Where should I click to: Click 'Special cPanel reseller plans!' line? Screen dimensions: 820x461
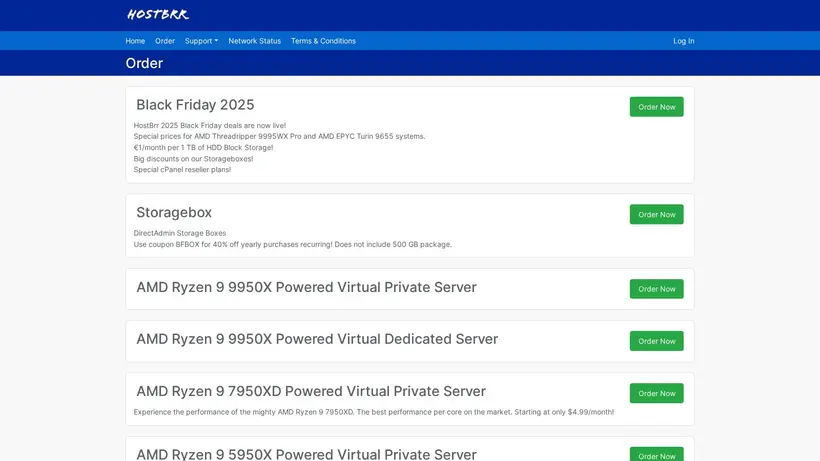182,169
